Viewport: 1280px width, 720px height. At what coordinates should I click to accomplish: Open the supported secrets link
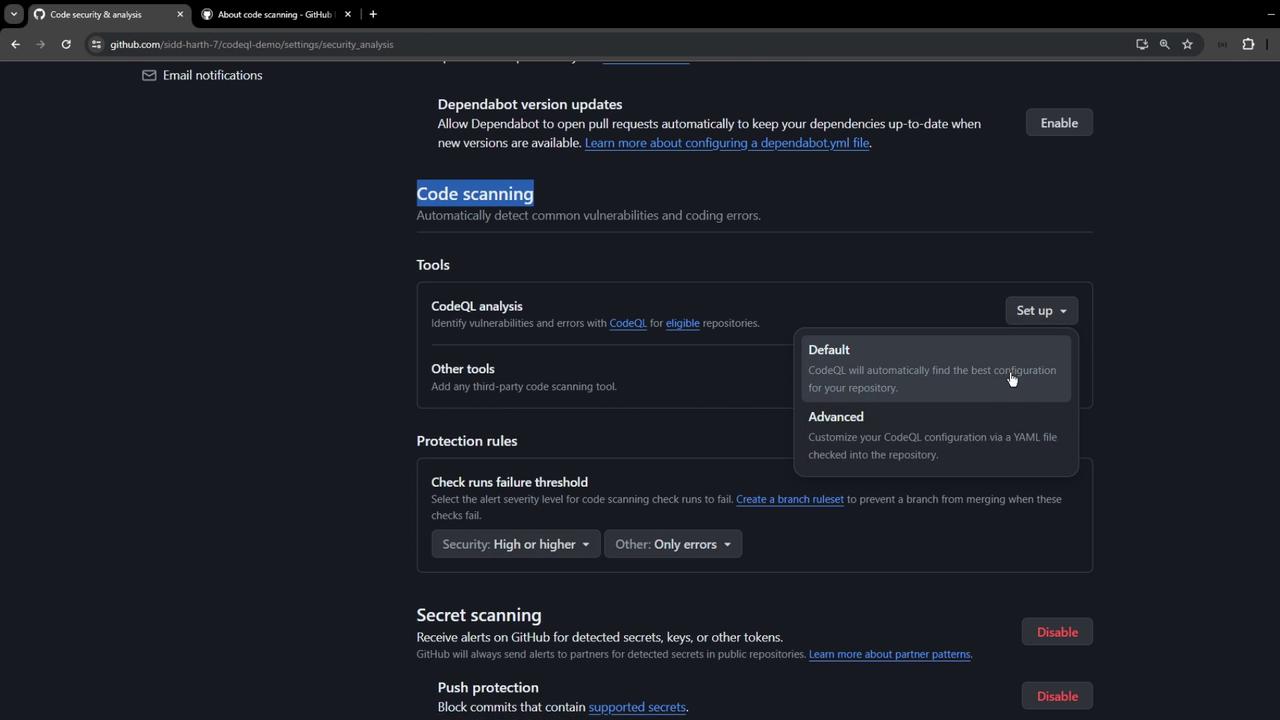point(637,707)
